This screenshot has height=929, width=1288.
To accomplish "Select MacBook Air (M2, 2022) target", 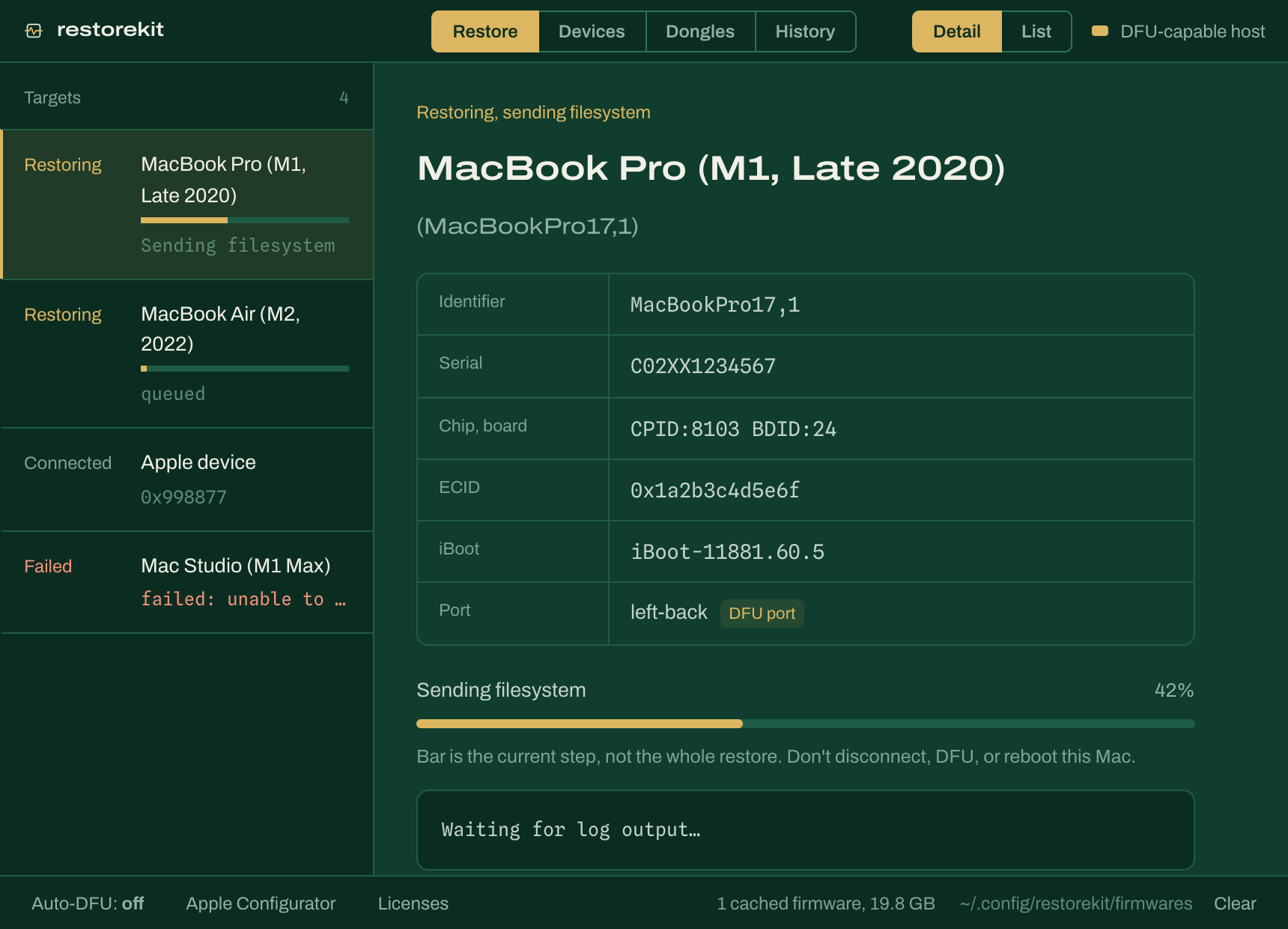I will (187, 354).
